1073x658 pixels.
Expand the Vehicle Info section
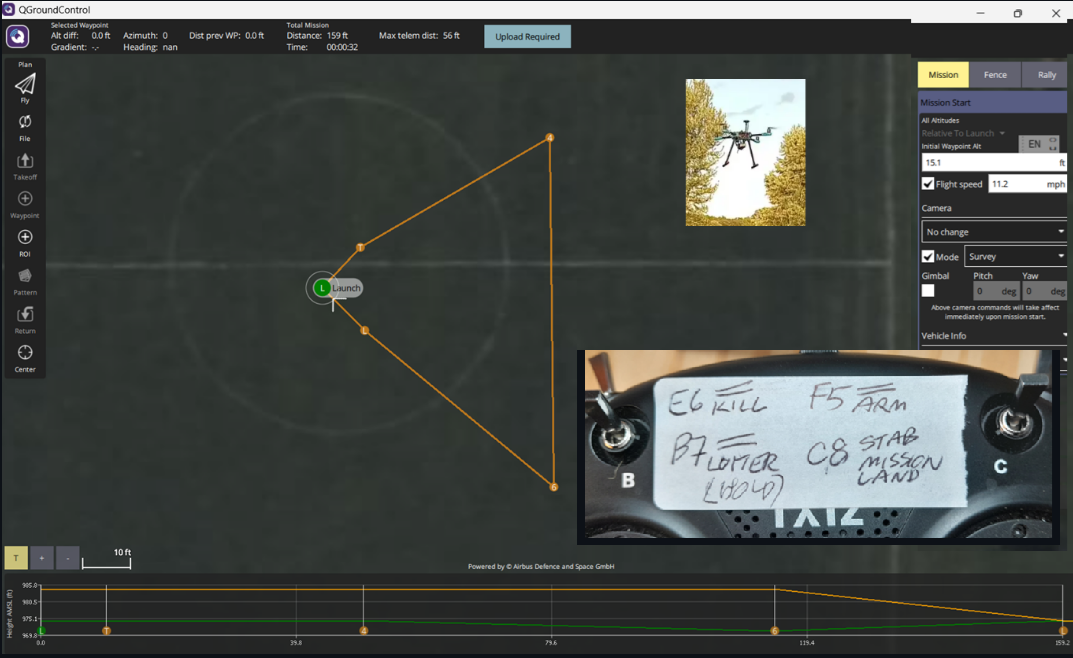click(x=993, y=335)
